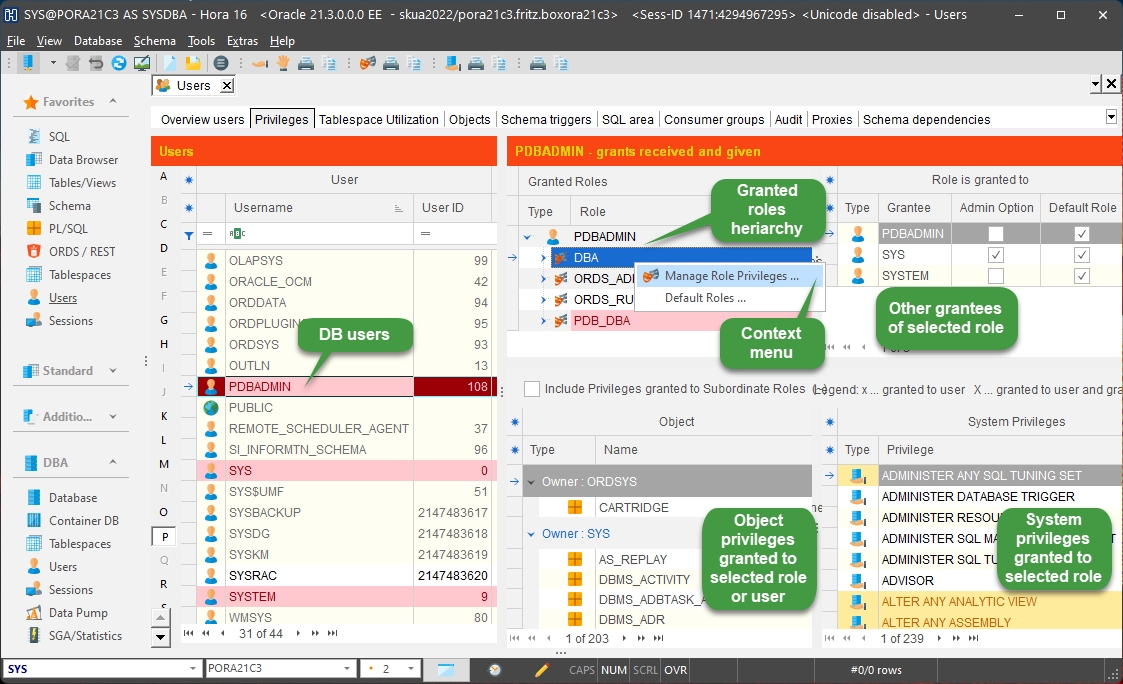Viewport: 1123px width, 684px height.
Task: Toggle Default Role checkbox for SYS grantee
Action: [1081, 255]
